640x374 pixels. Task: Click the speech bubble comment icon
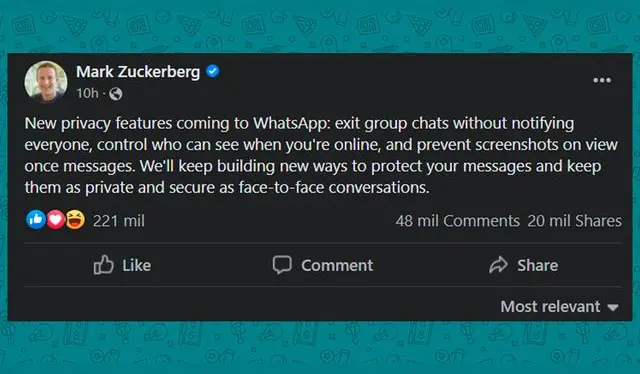click(282, 265)
